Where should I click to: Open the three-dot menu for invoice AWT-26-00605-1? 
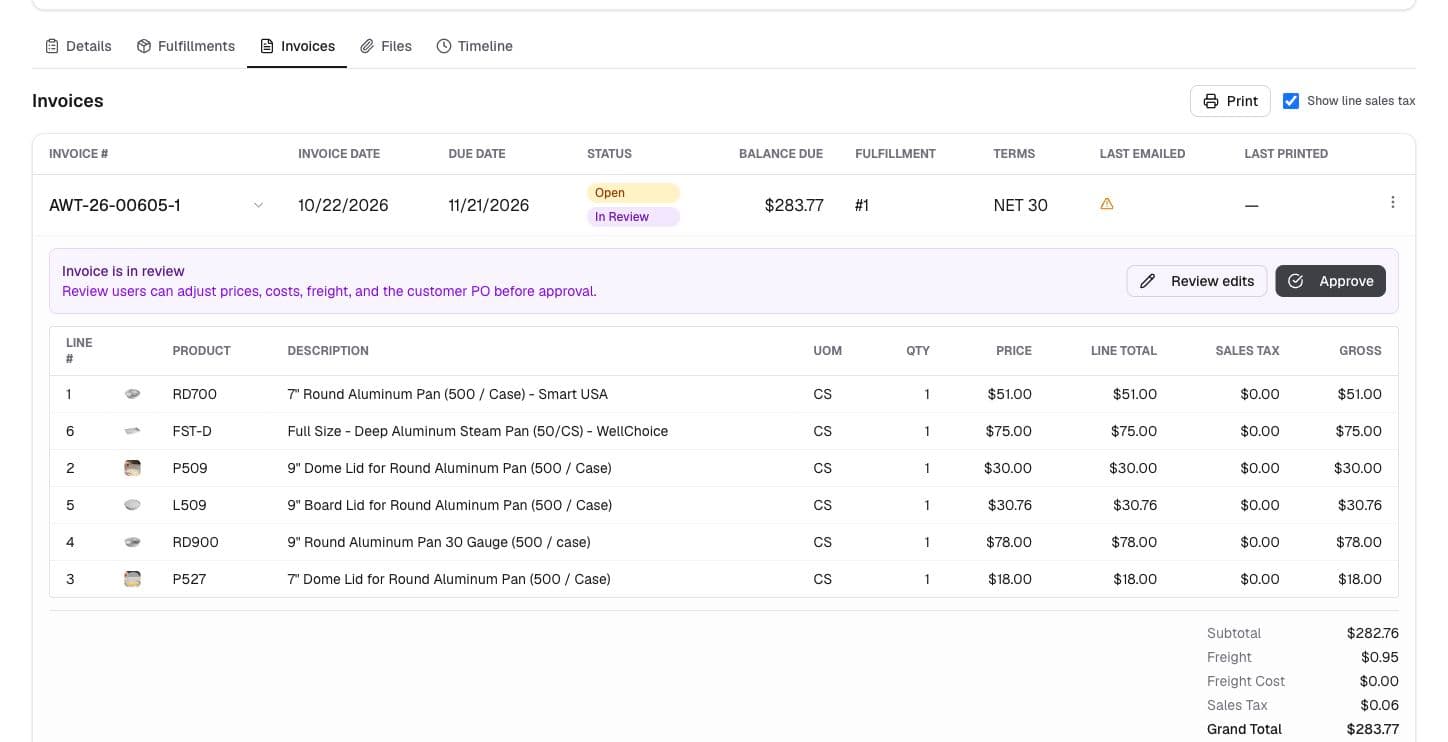[x=1393, y=202]
